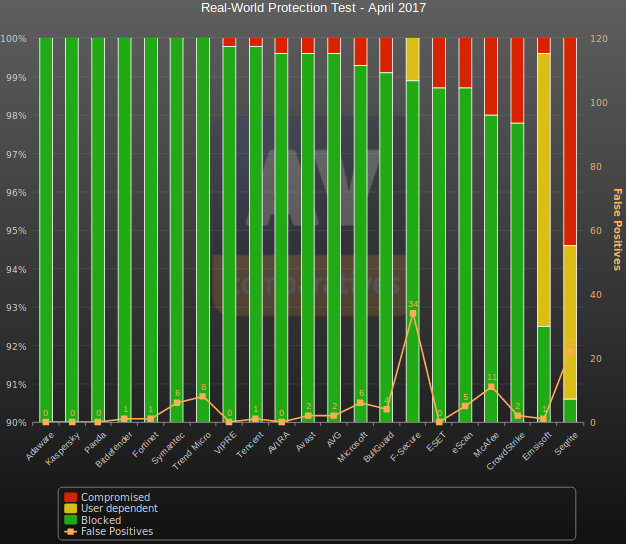Viewport: 626px width, 544px height.
Task: Click the False Positives axis title
Action: pyautogui.click(x=617, y=229)
